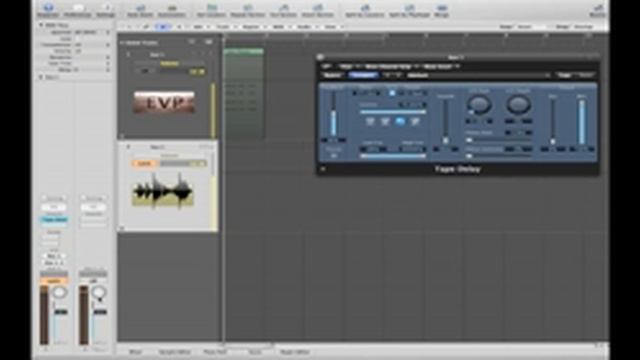Viewport: 640px width, 360px height.
Task: Toggle the highlighted Sync button in Tape Delay
Action: (392, 93)
